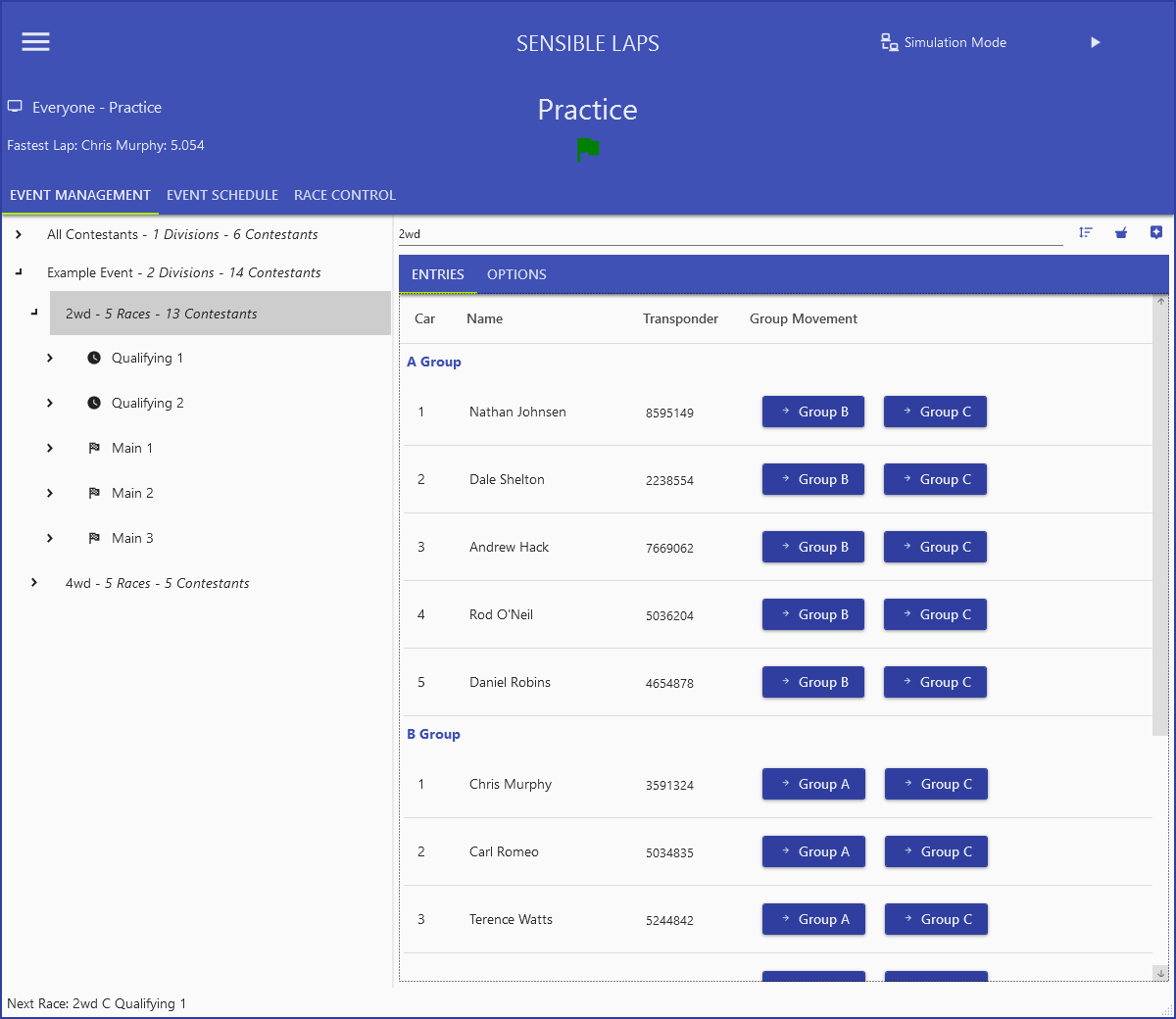Click the checkered flag icon next to Main 1

94,448
